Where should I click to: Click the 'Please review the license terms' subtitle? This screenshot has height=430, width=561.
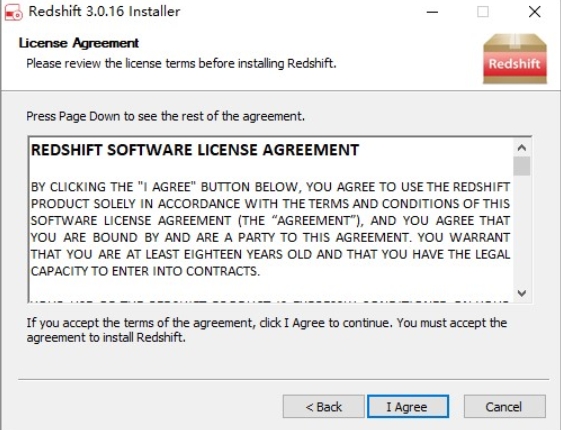point(181,63)
